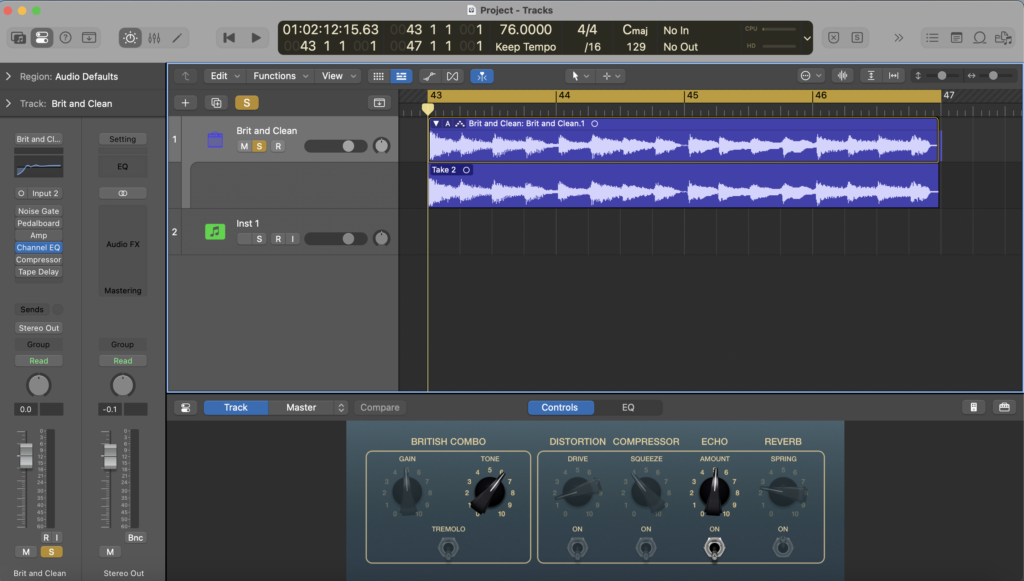Open the View menu in Tracks area

tap(338, 76)
